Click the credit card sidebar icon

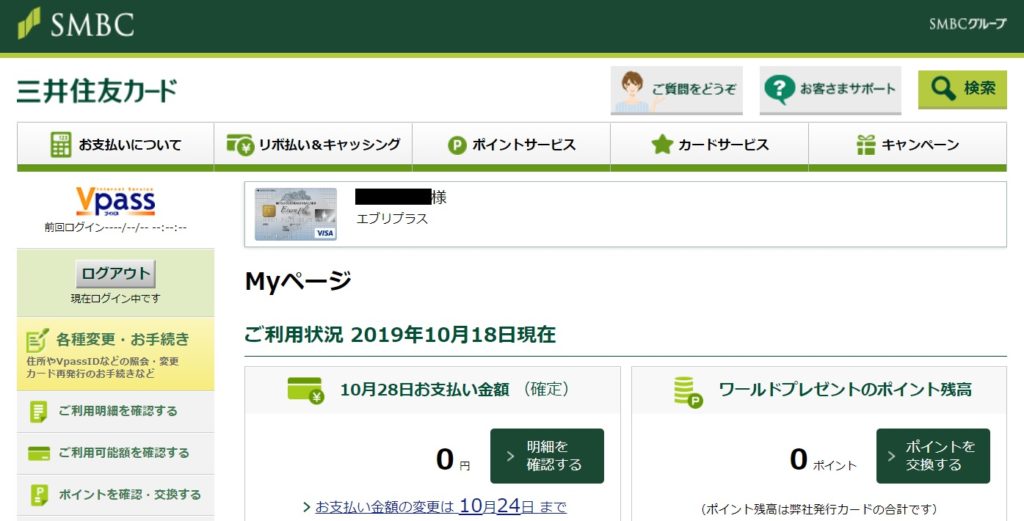click(39, 453)
